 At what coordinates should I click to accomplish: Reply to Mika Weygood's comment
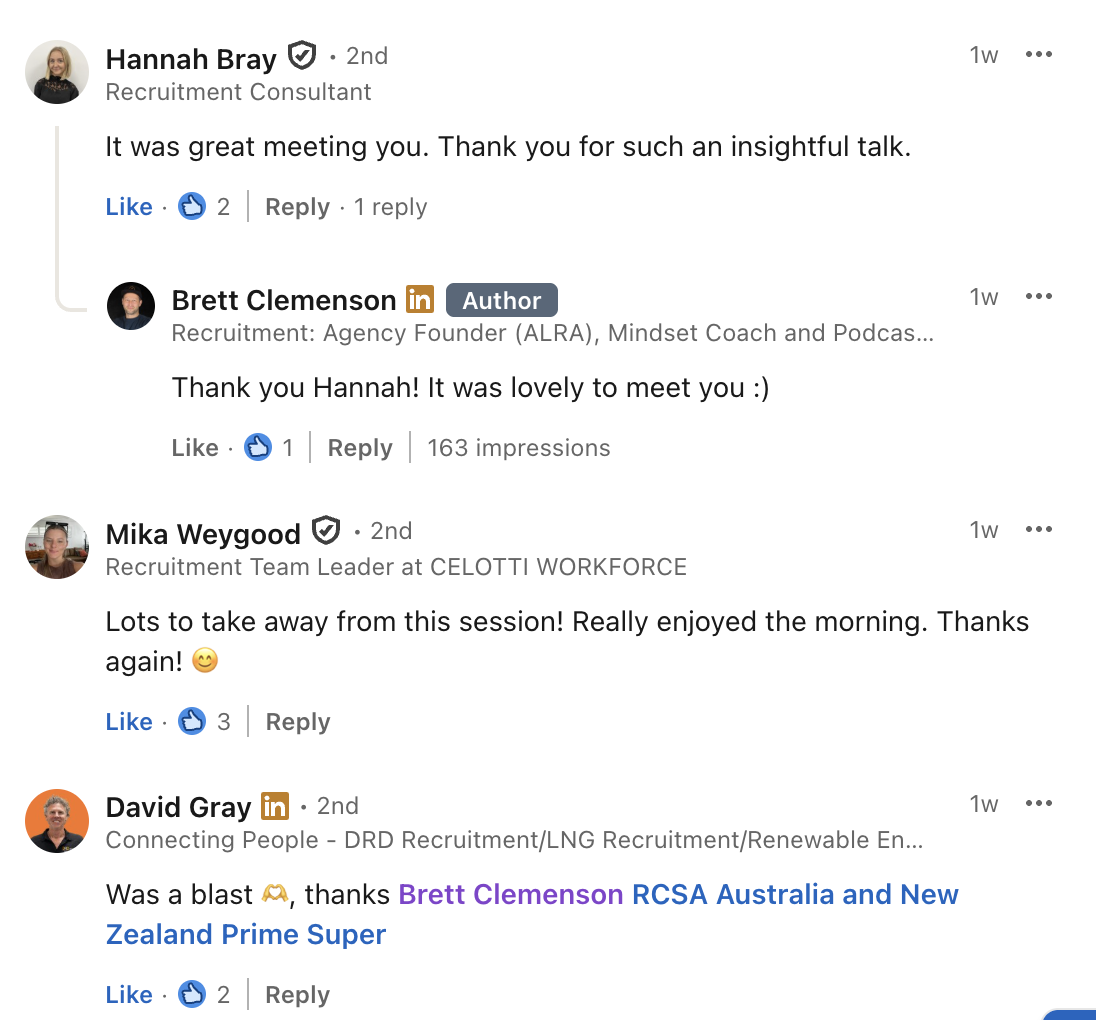[x=297, y=722]
